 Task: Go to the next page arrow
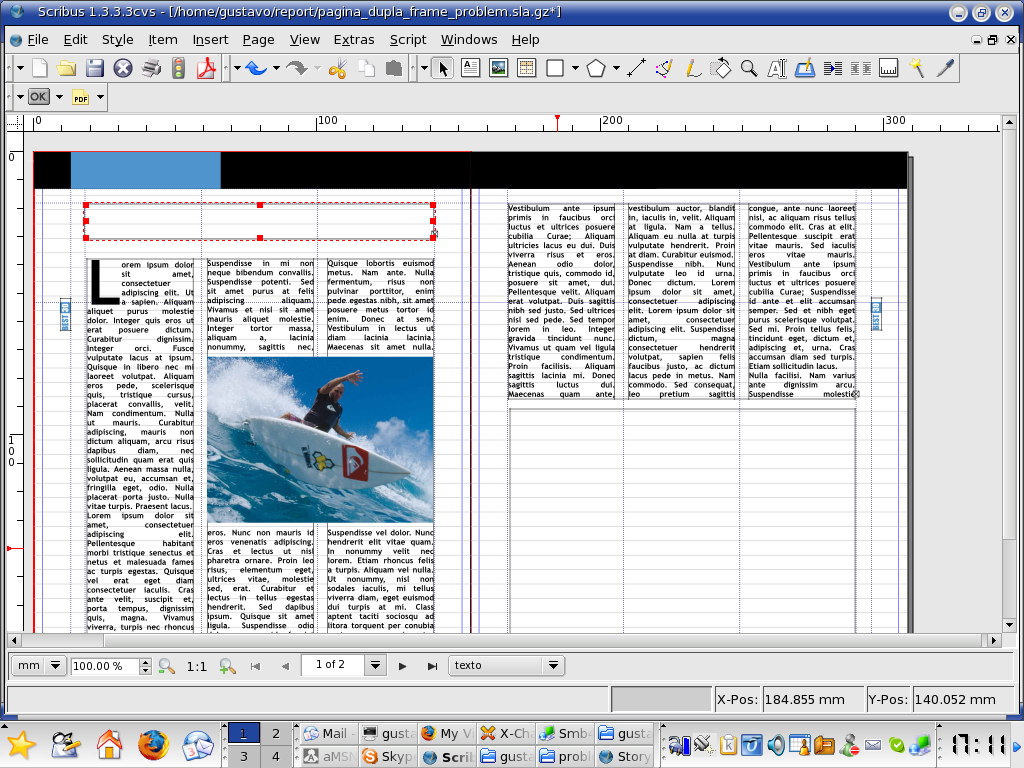[403, 665]
